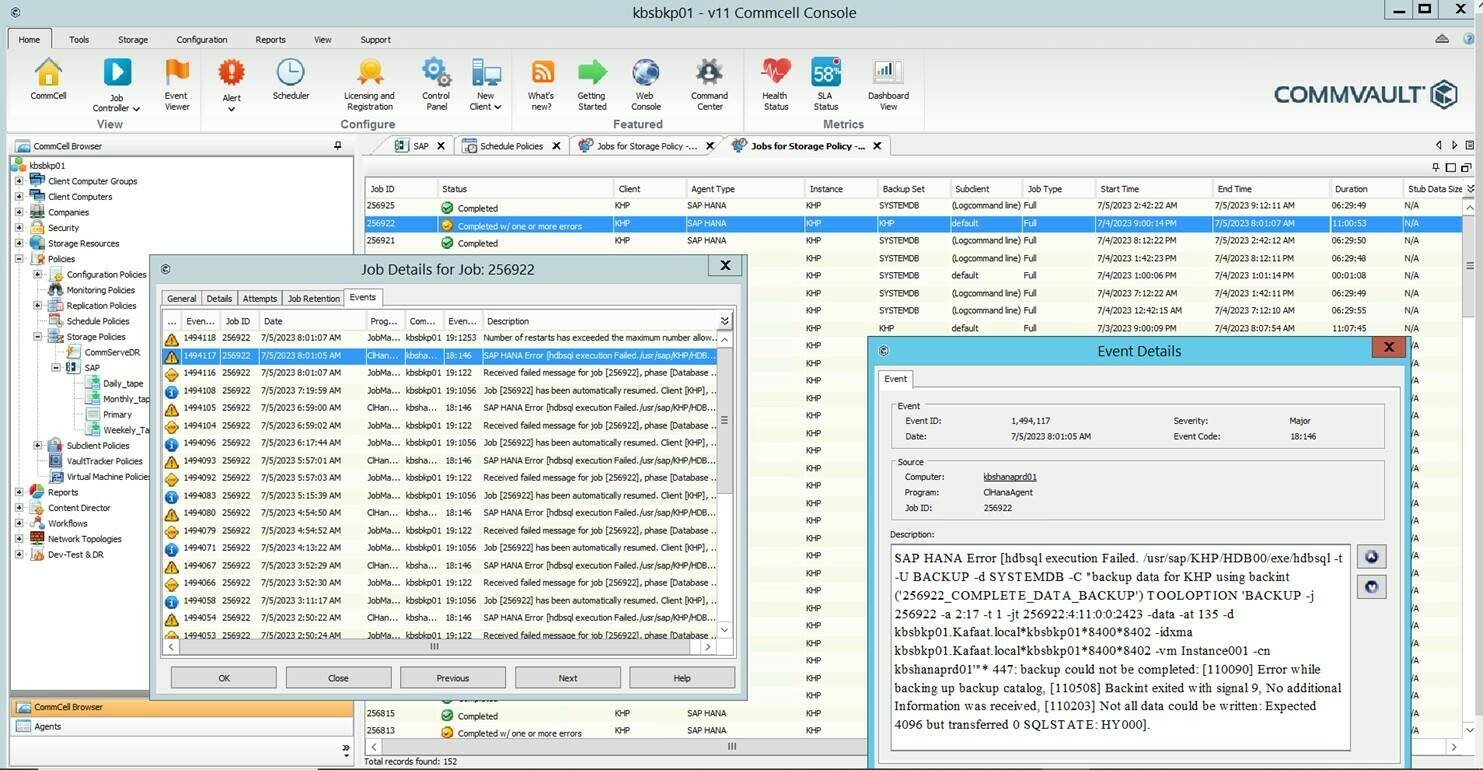The image size is (1483, 770).
Task: Select the Content Director tree node
Action: point(79,508)
